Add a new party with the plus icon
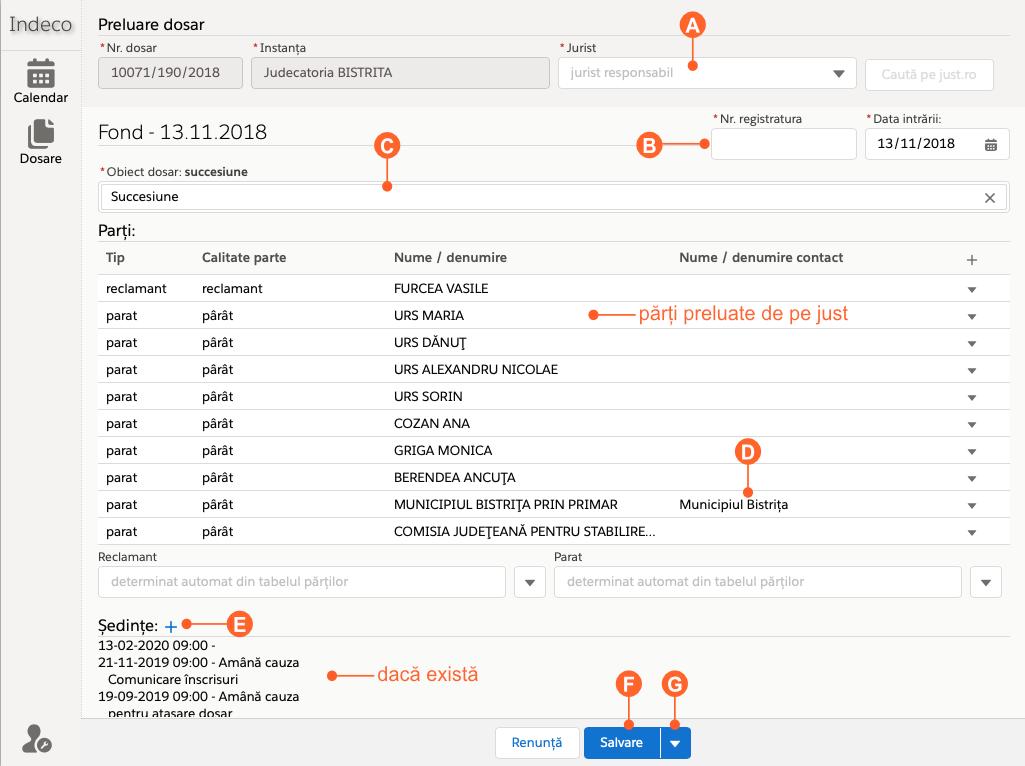The image size is (1025, 766). 970,259
